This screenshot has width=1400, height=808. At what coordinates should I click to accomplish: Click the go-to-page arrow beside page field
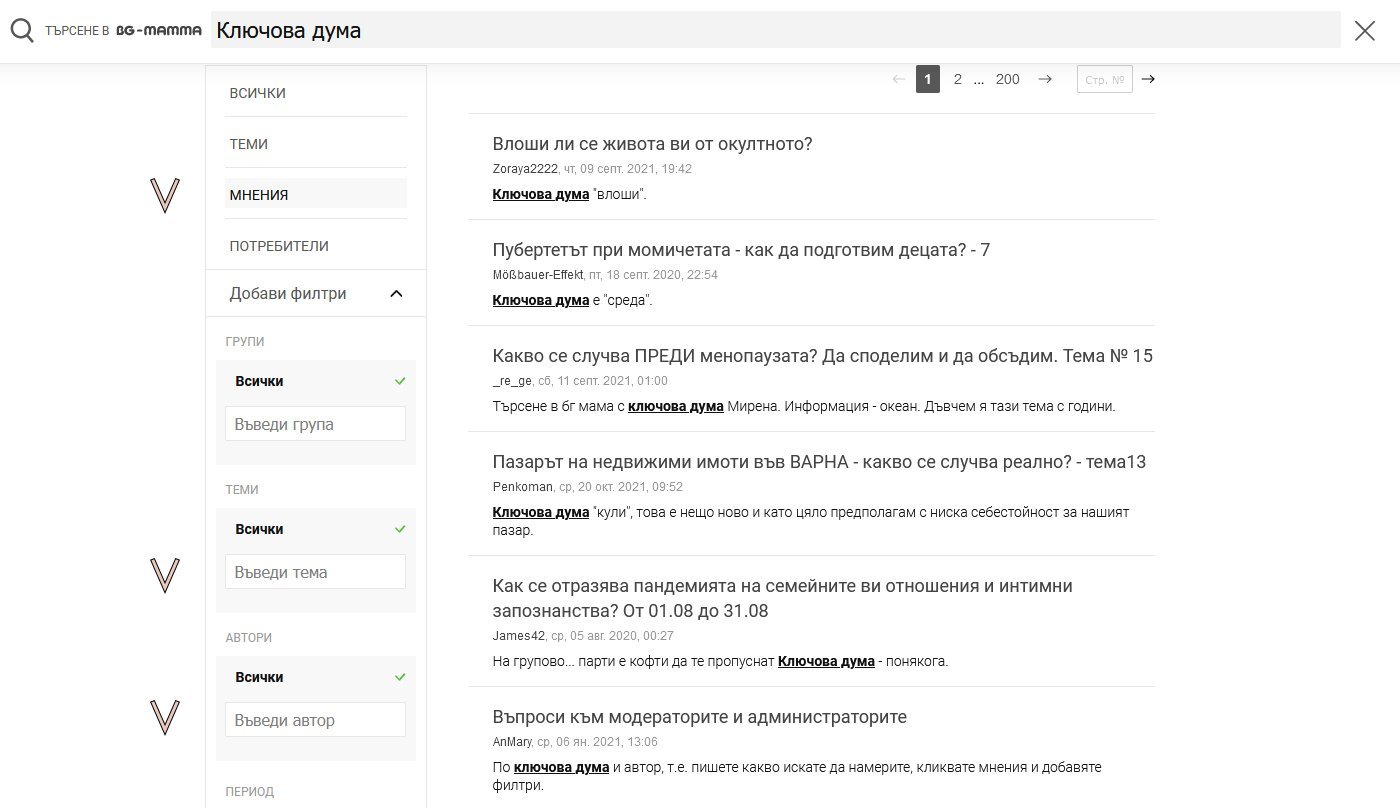point(1148,79)
